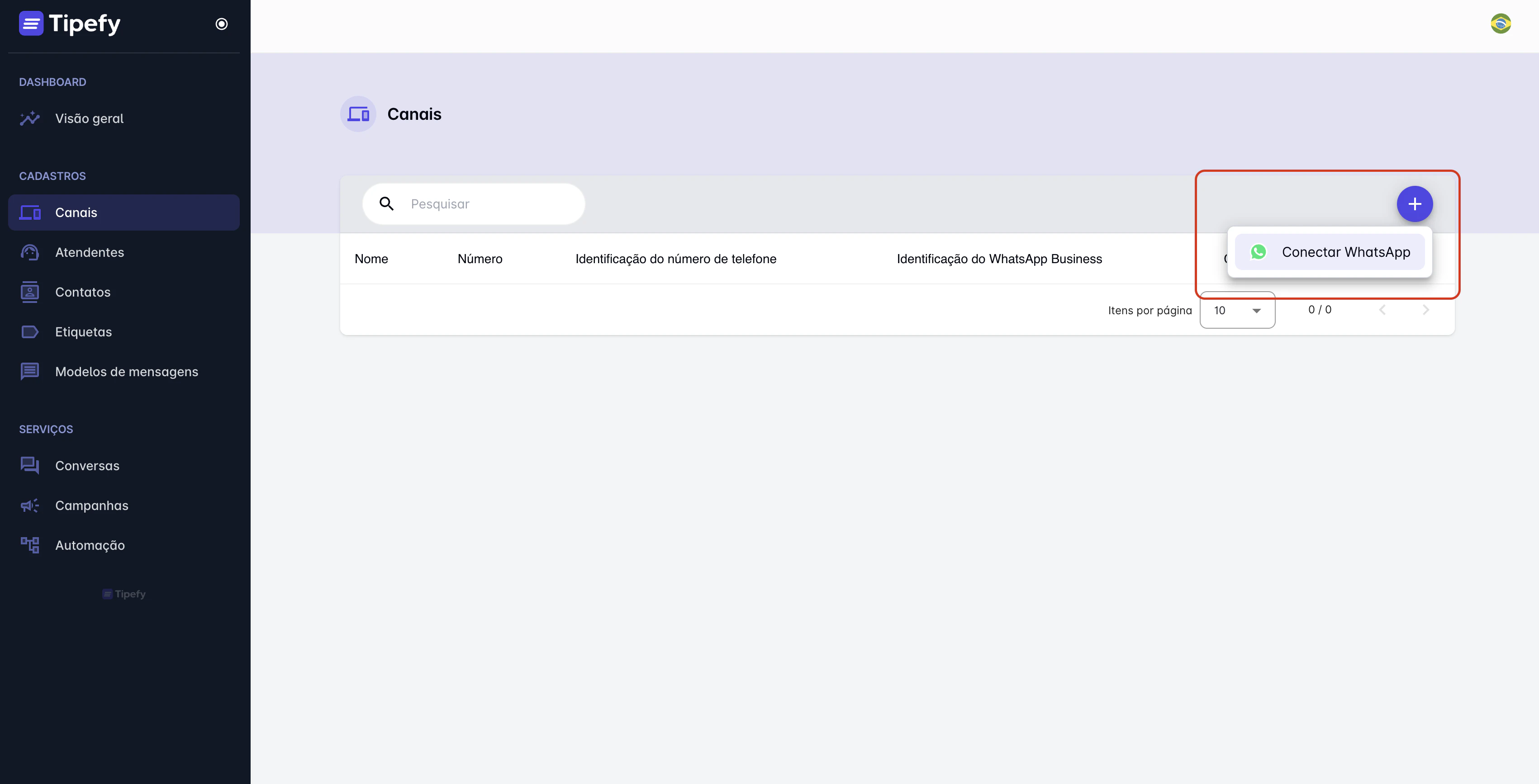1539x784 pixels.
Task: Toggle the sidebar pin radio icon
Action: [221, 24]
